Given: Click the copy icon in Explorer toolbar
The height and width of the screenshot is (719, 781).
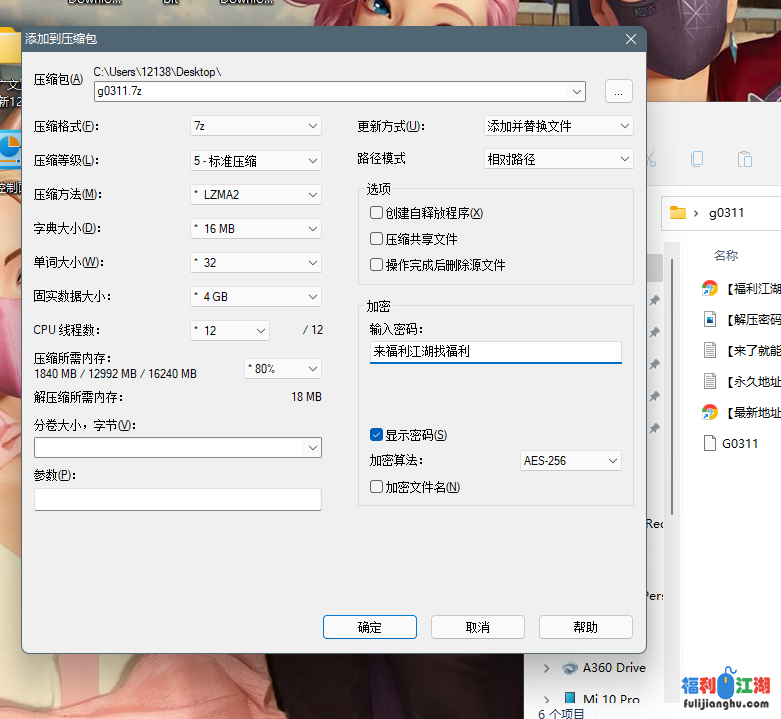Looking at the screenshot, I should point(697,159).
